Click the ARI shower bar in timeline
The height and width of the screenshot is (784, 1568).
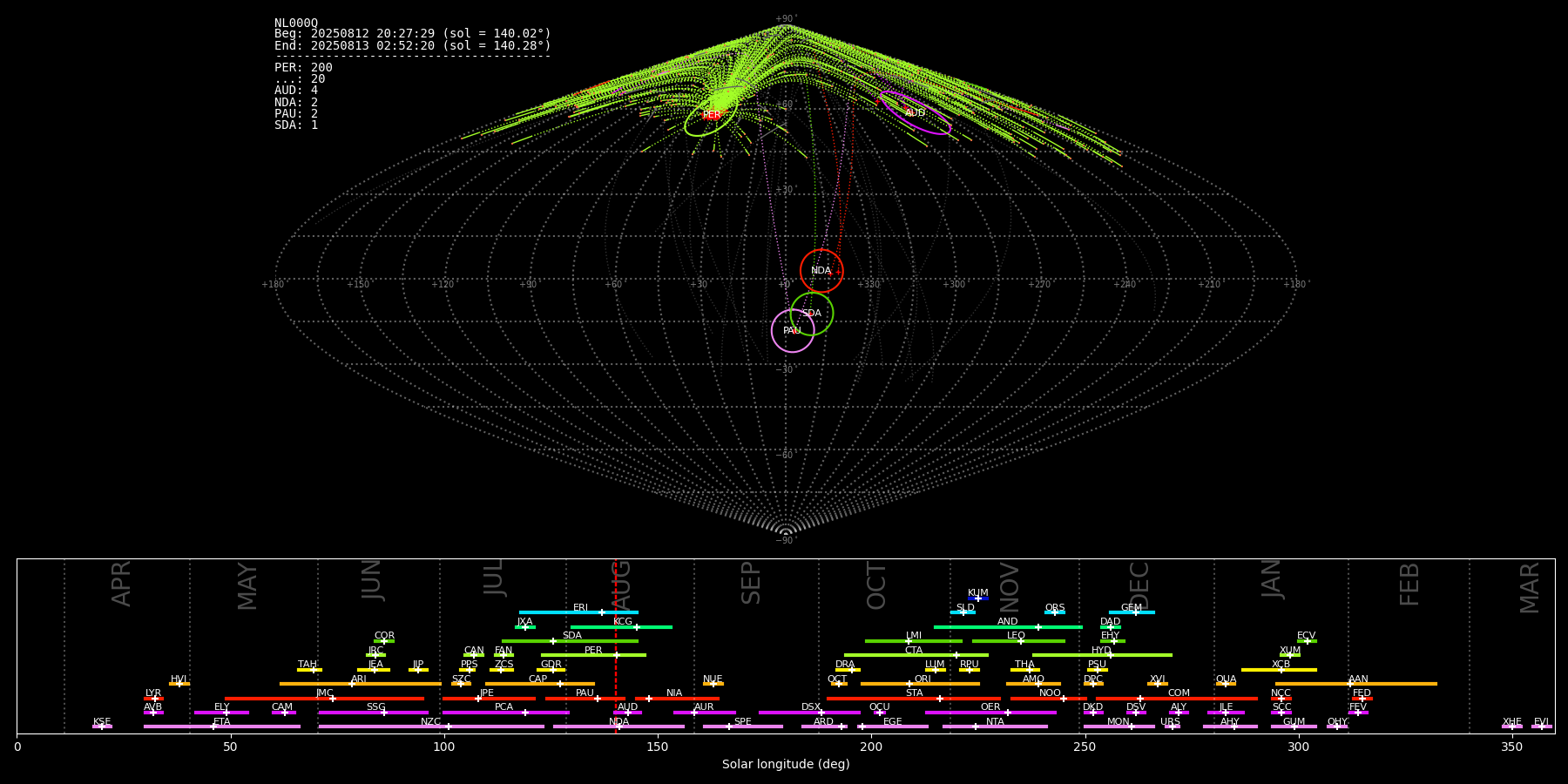(x=361, y=684)
